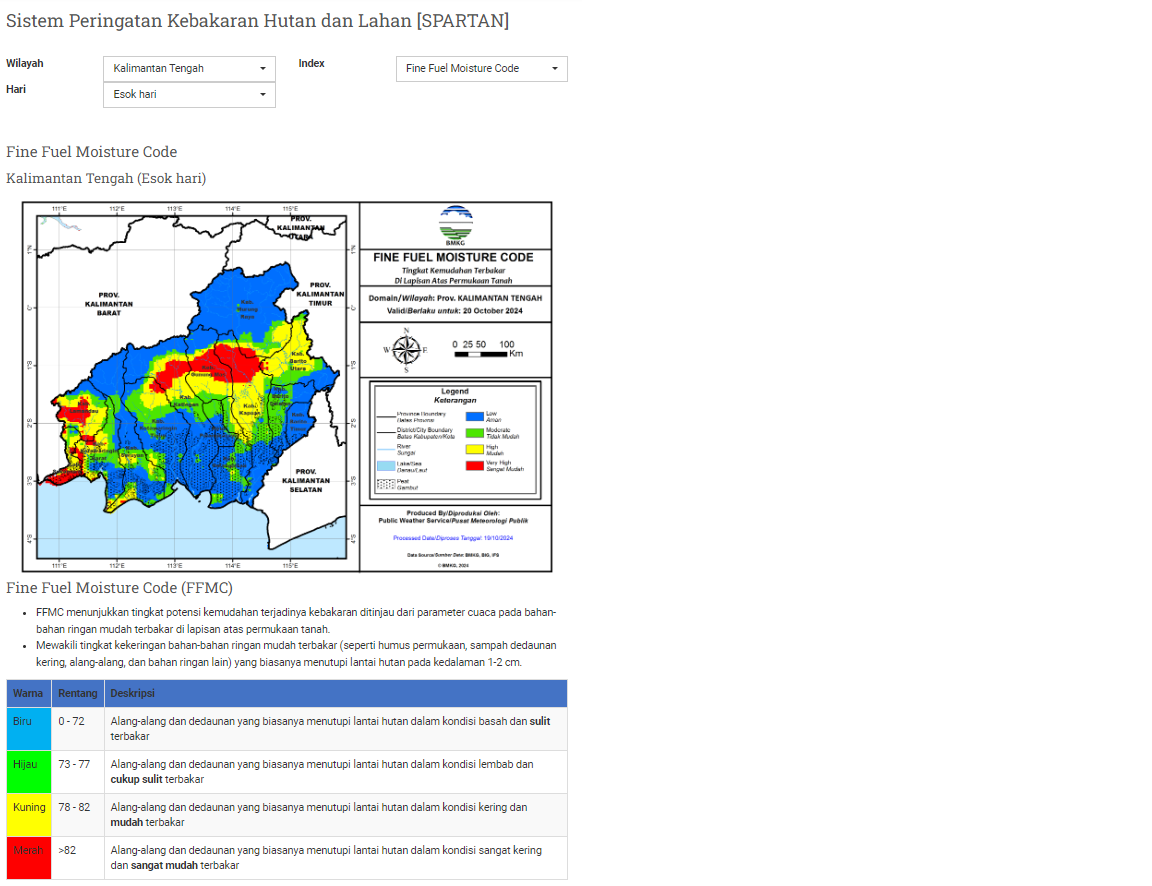Click the range value >82

[x=67, y=850]
